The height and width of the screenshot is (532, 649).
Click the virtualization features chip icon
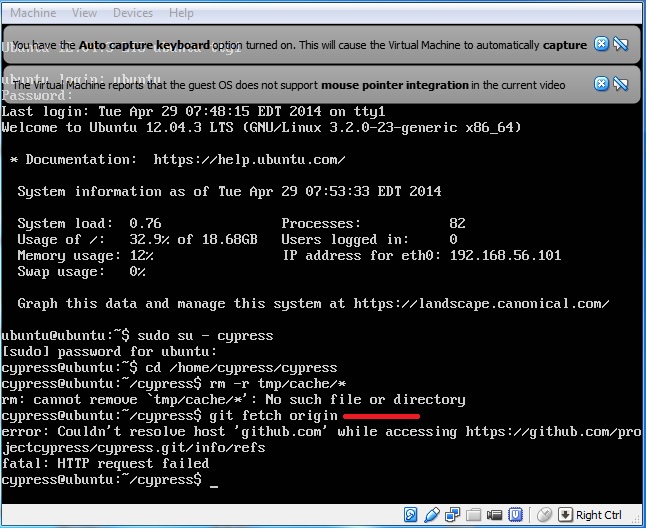(515, 515)
